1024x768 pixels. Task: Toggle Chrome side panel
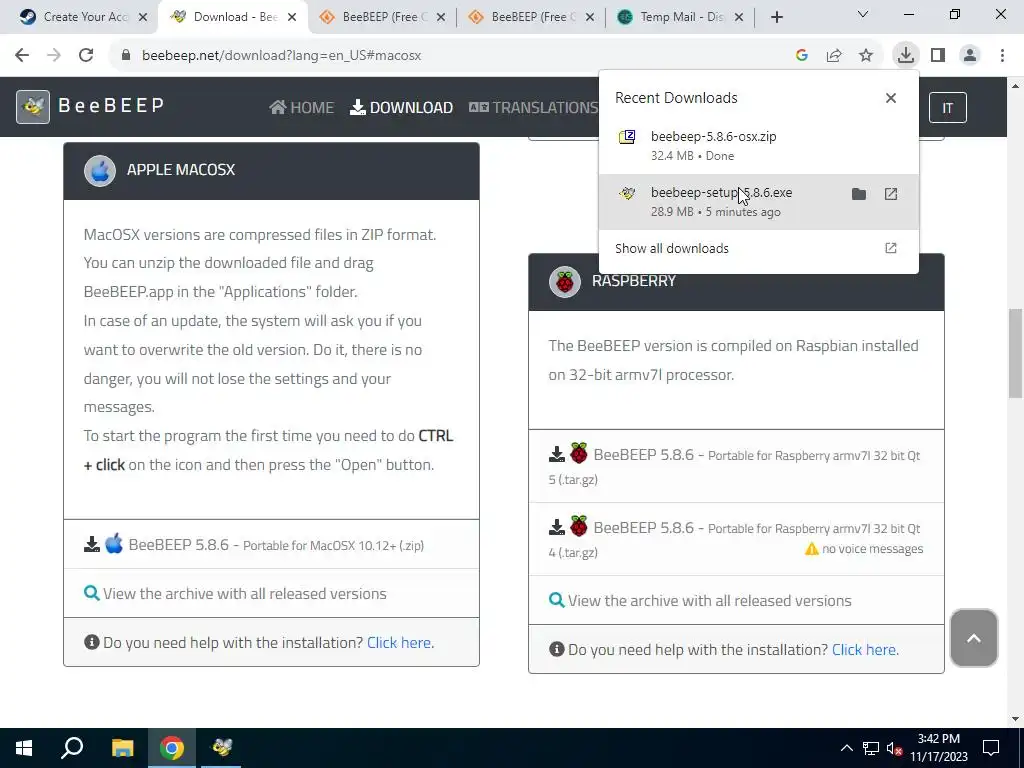click(x=938, y=55)
